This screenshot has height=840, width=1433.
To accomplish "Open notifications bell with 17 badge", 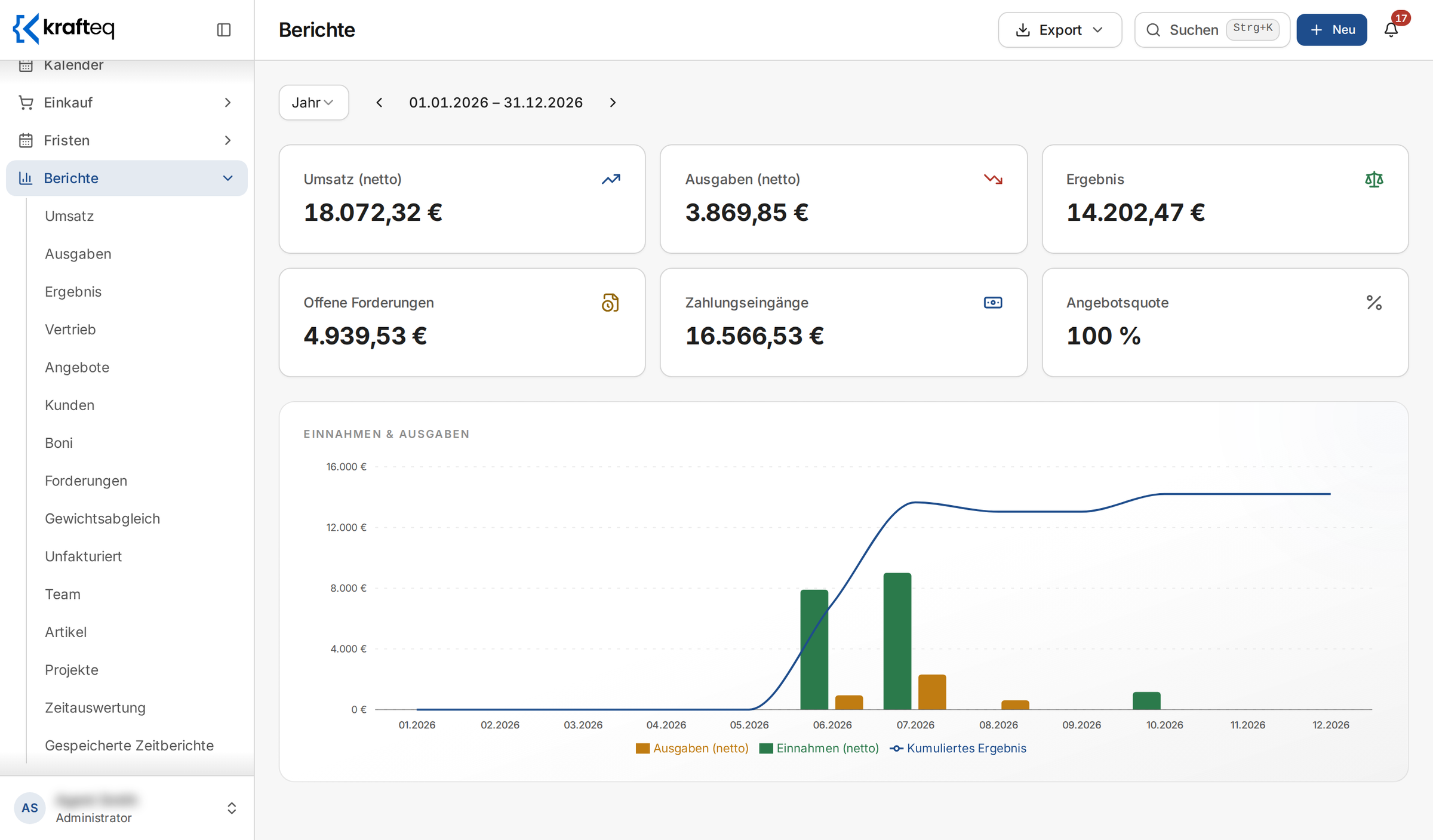I will [x=1392, y=30].
